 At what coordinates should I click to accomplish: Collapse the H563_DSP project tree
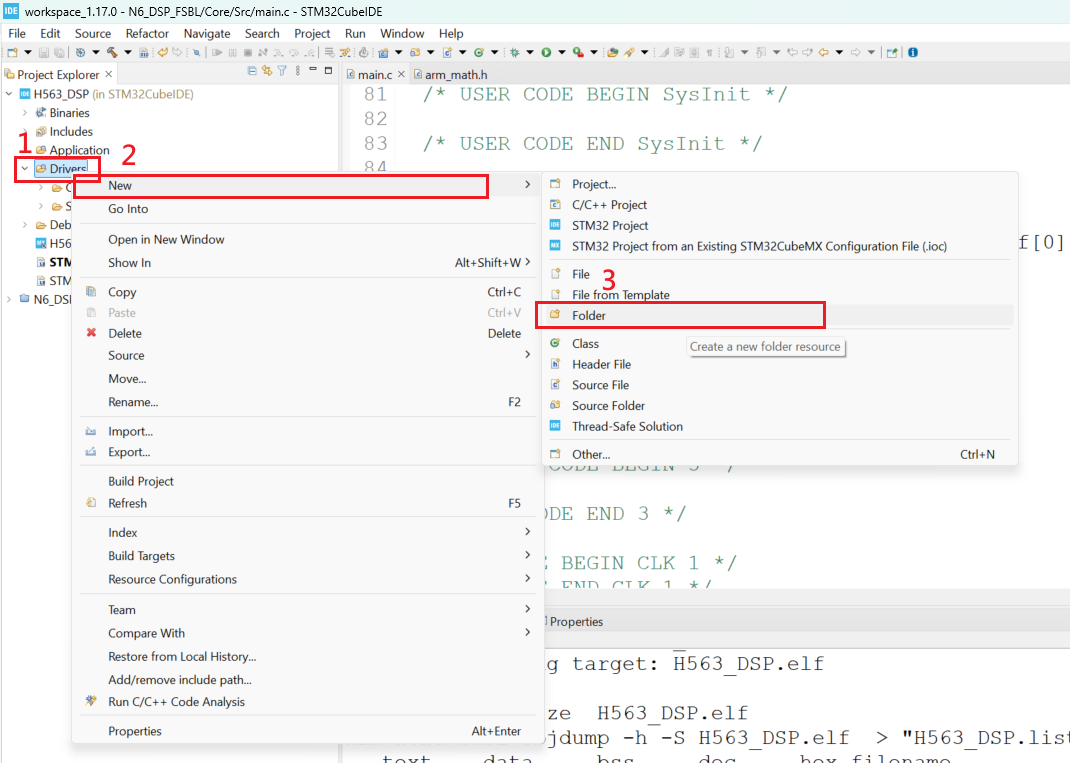[9, 93]
